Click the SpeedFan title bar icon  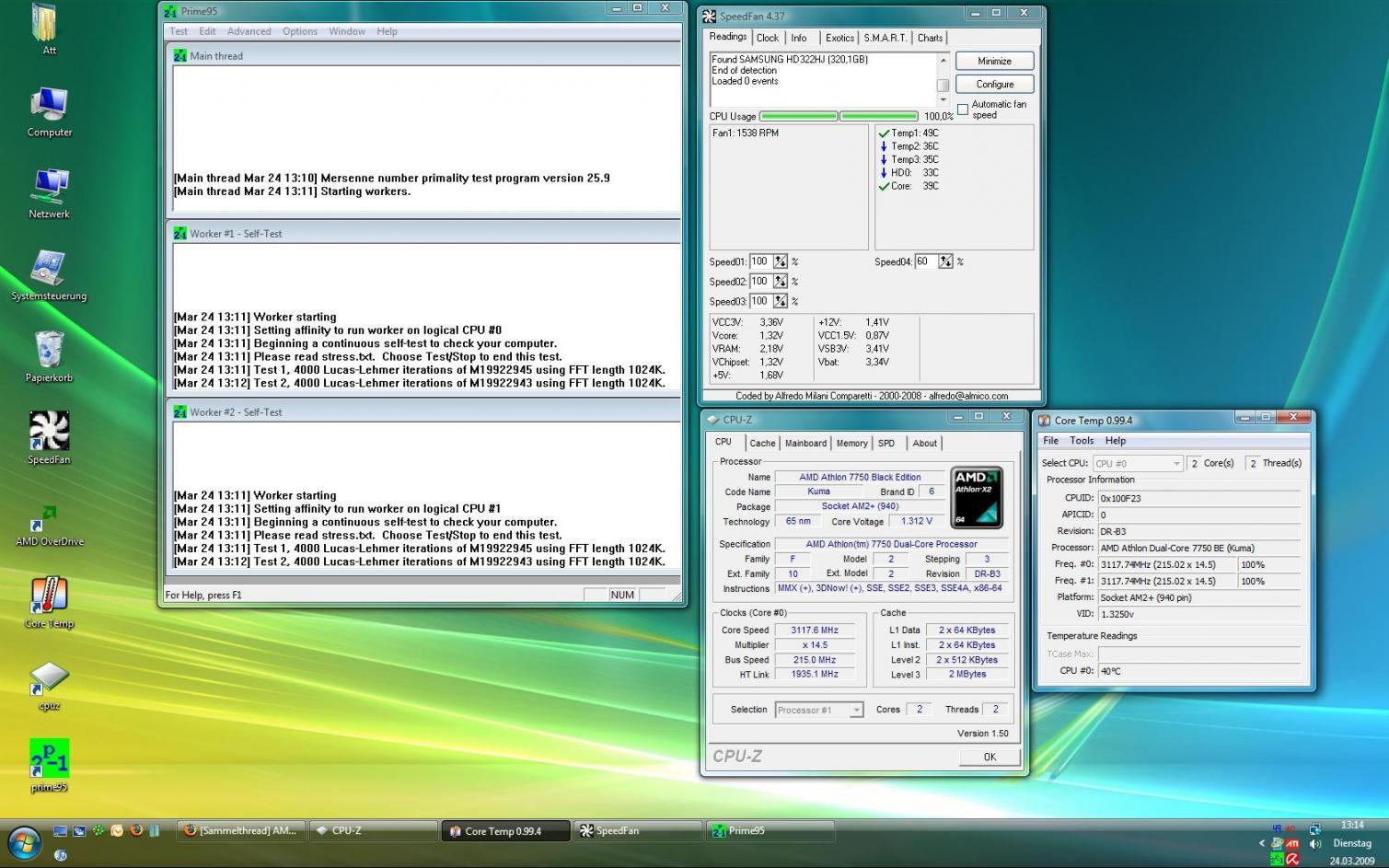coord(708,16)
